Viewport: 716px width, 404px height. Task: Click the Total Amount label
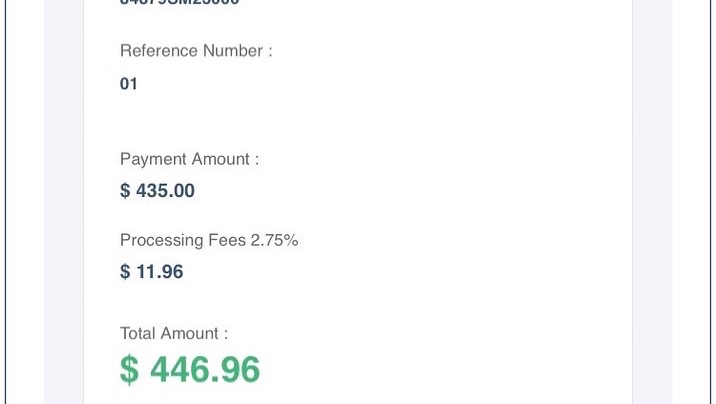click(174, 334)
